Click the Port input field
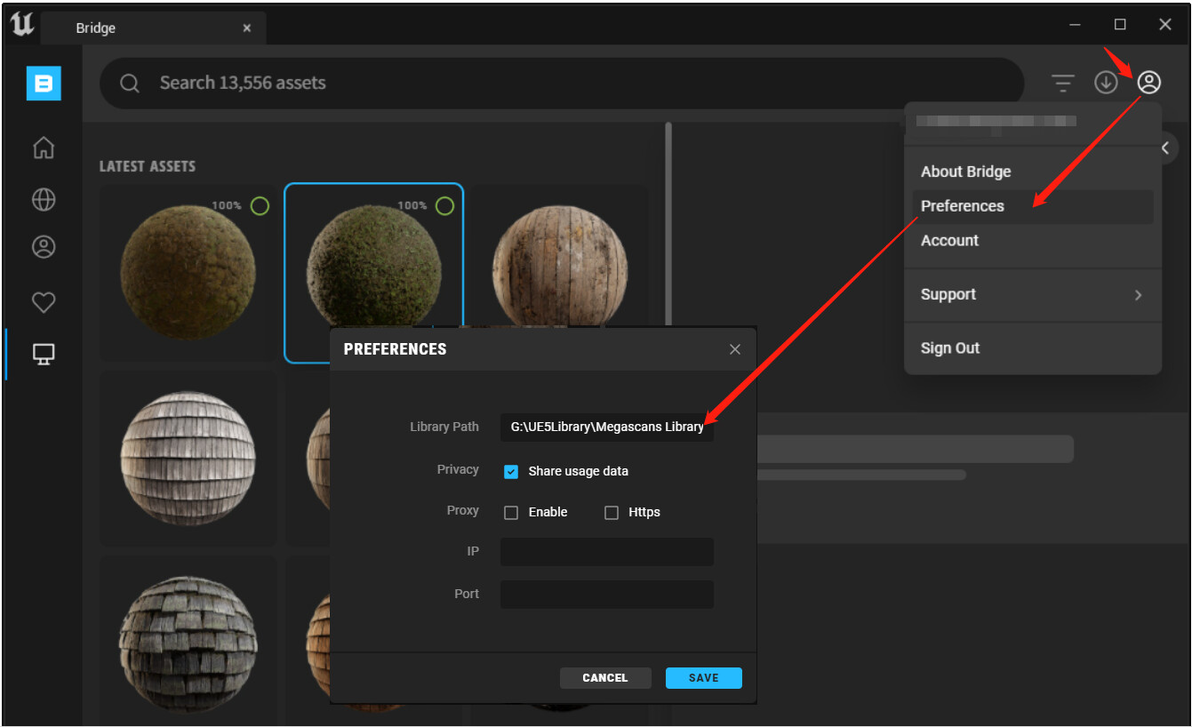 pos(607,594)
